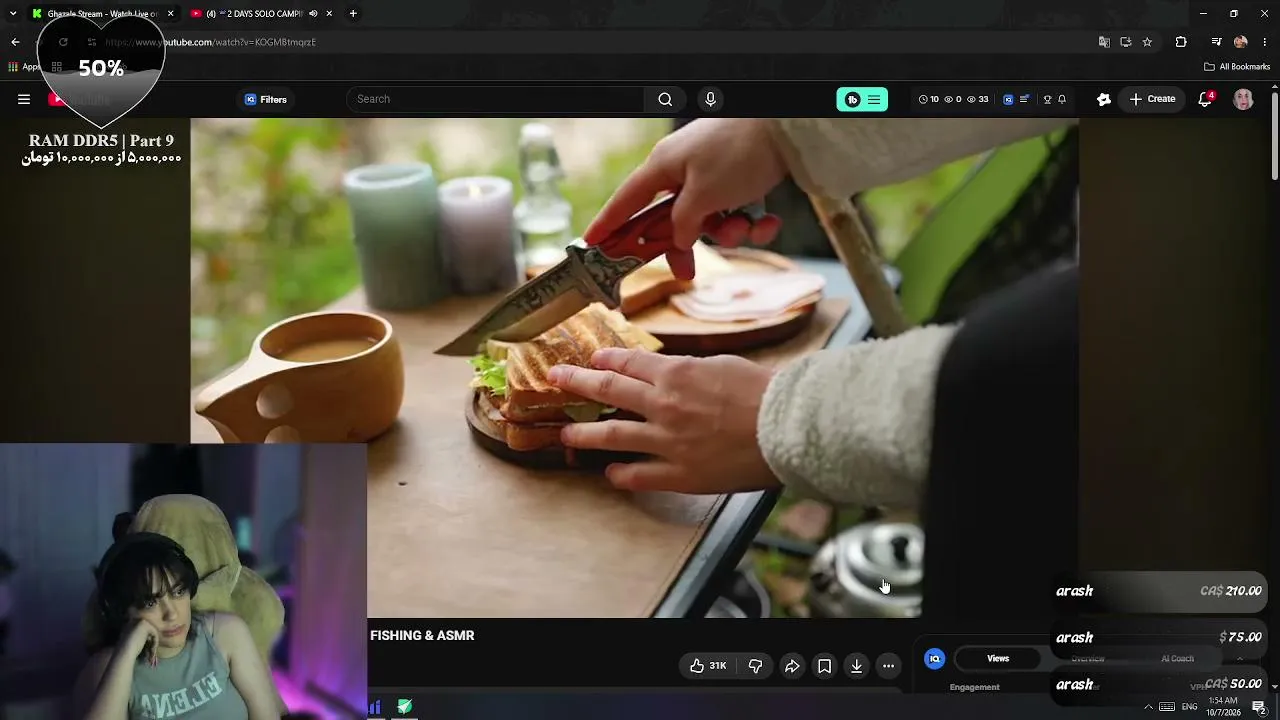1280x720 pixels.
Task: Open the Chrome profile avatar
Action: point(1241,42)
